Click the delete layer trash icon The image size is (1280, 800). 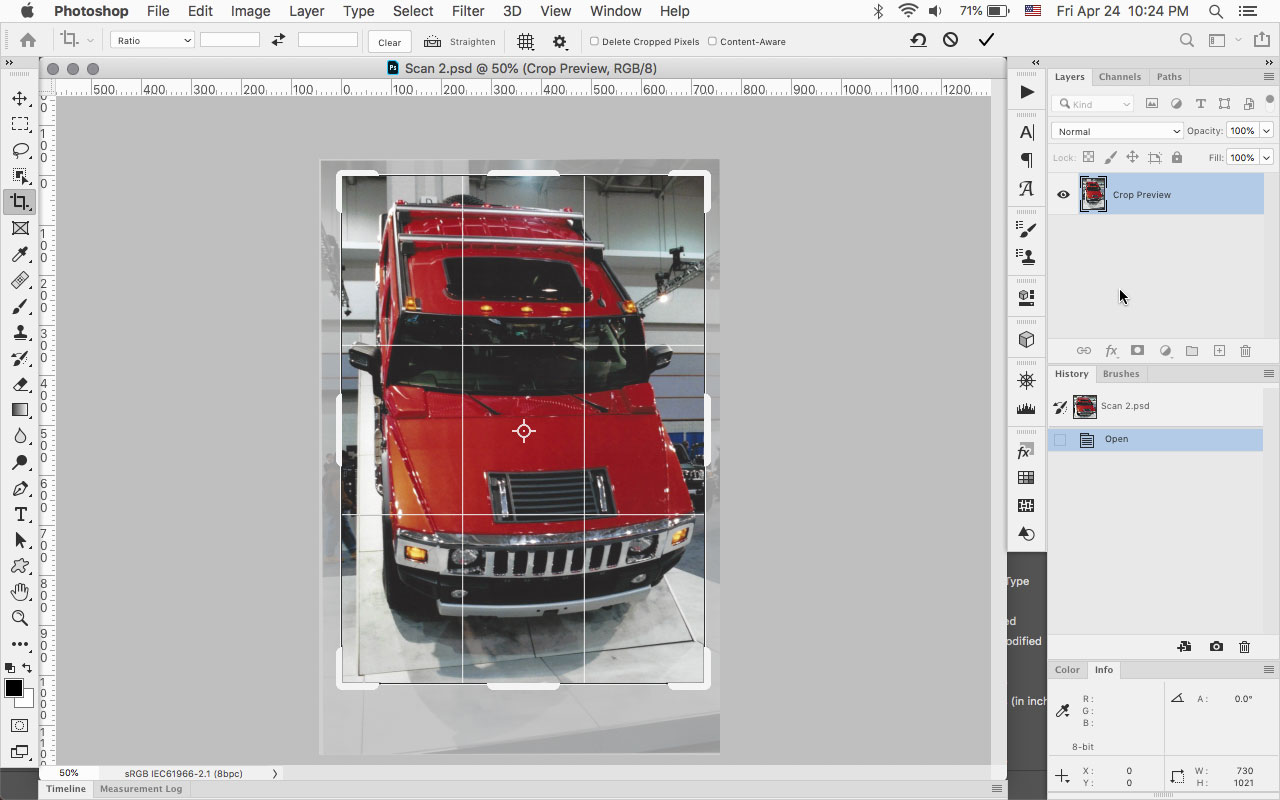click(1245, 351)
